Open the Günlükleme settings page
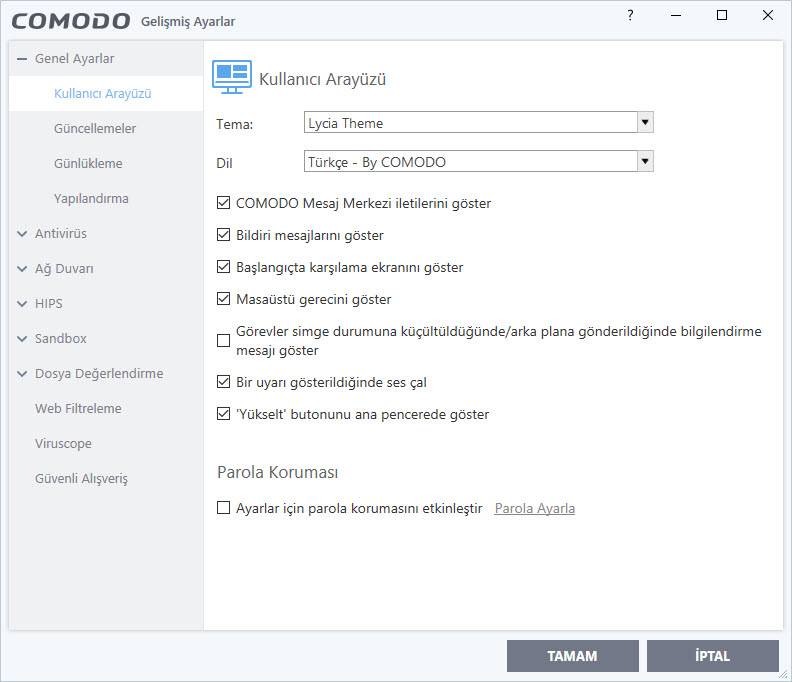The width and height of the screenshot is (792, 682). (x=88, y=164)
